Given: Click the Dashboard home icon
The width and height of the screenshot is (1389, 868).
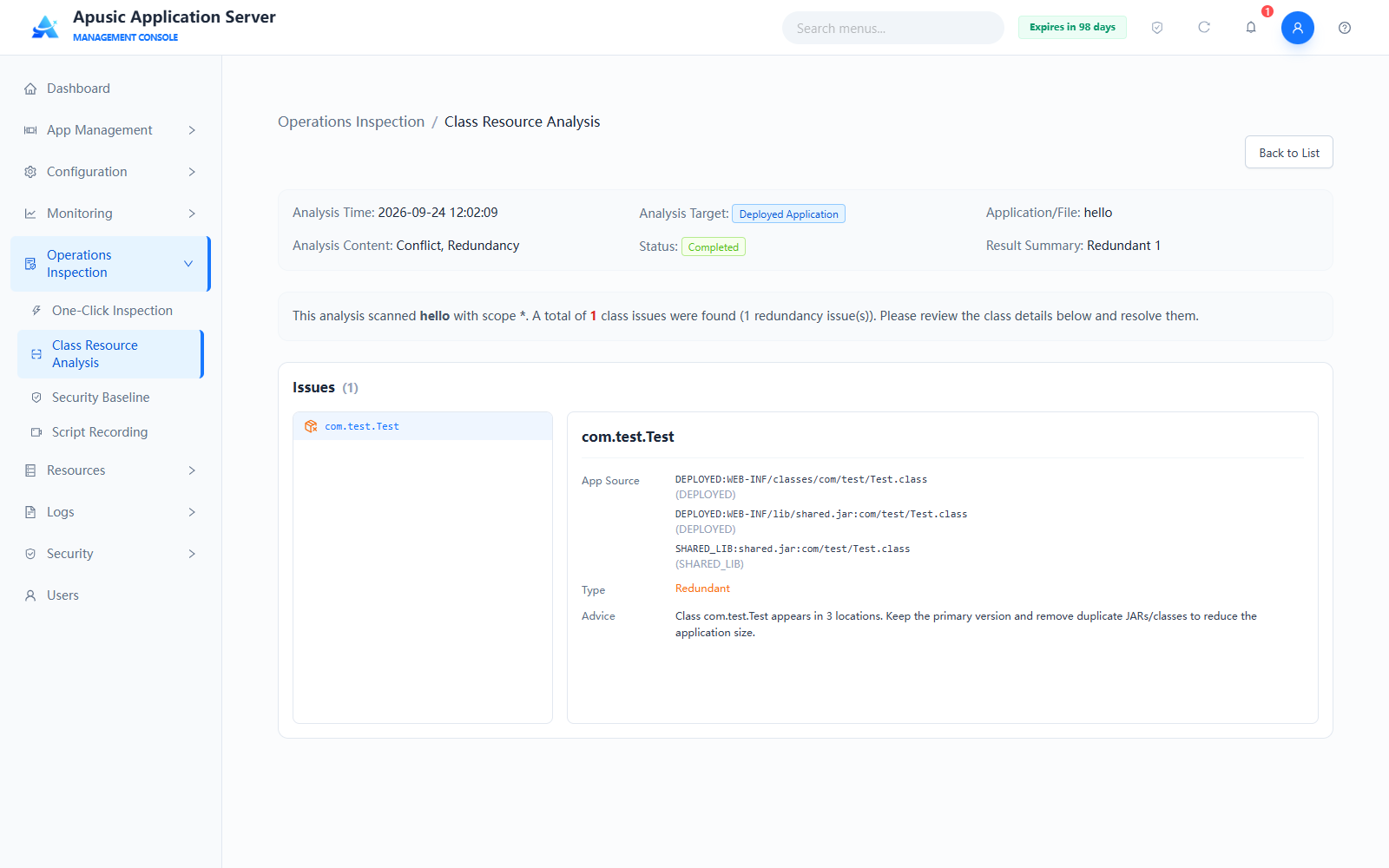Looking at the screenshot, I should 30,89.
